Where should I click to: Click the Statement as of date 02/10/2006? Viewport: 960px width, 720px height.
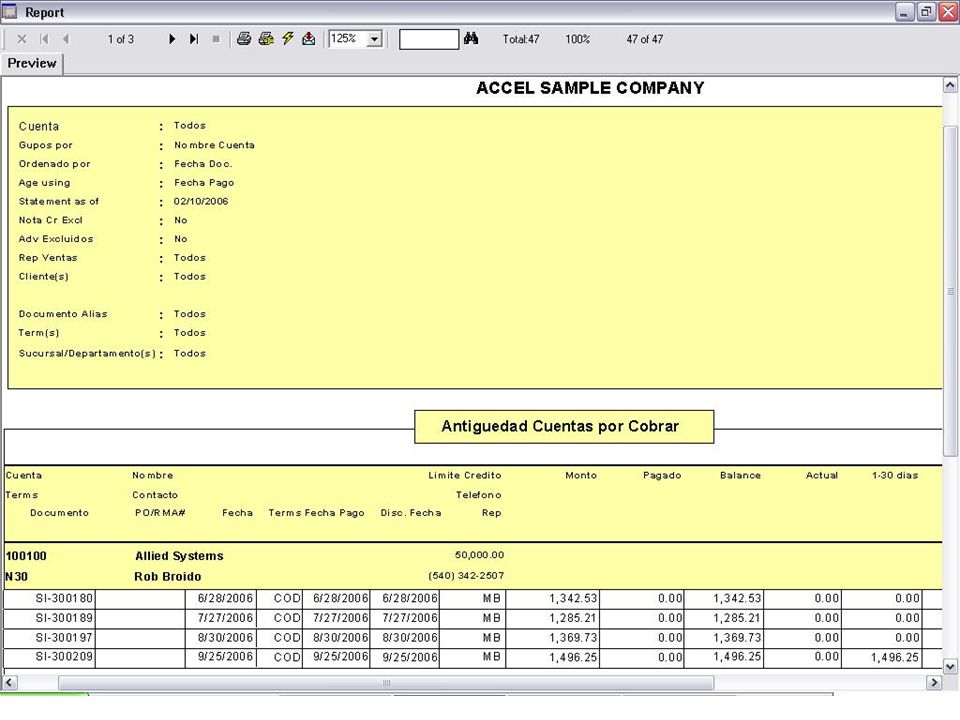[x=201, y=201]
